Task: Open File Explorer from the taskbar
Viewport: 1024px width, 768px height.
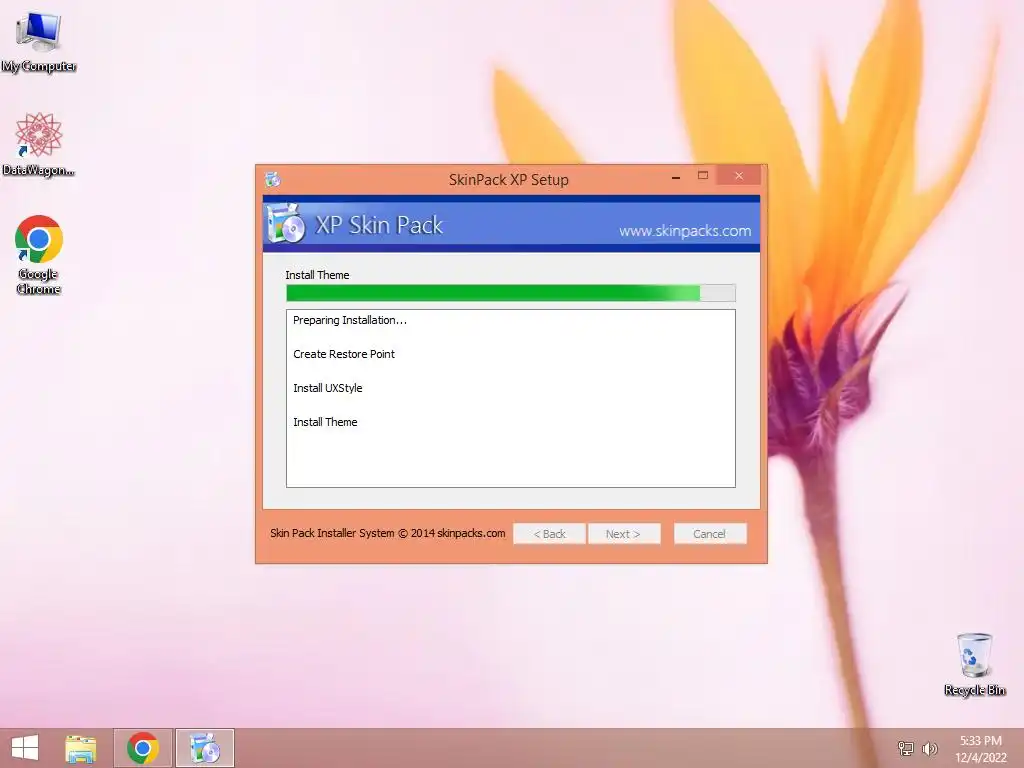Action: (x=81, y=748)
